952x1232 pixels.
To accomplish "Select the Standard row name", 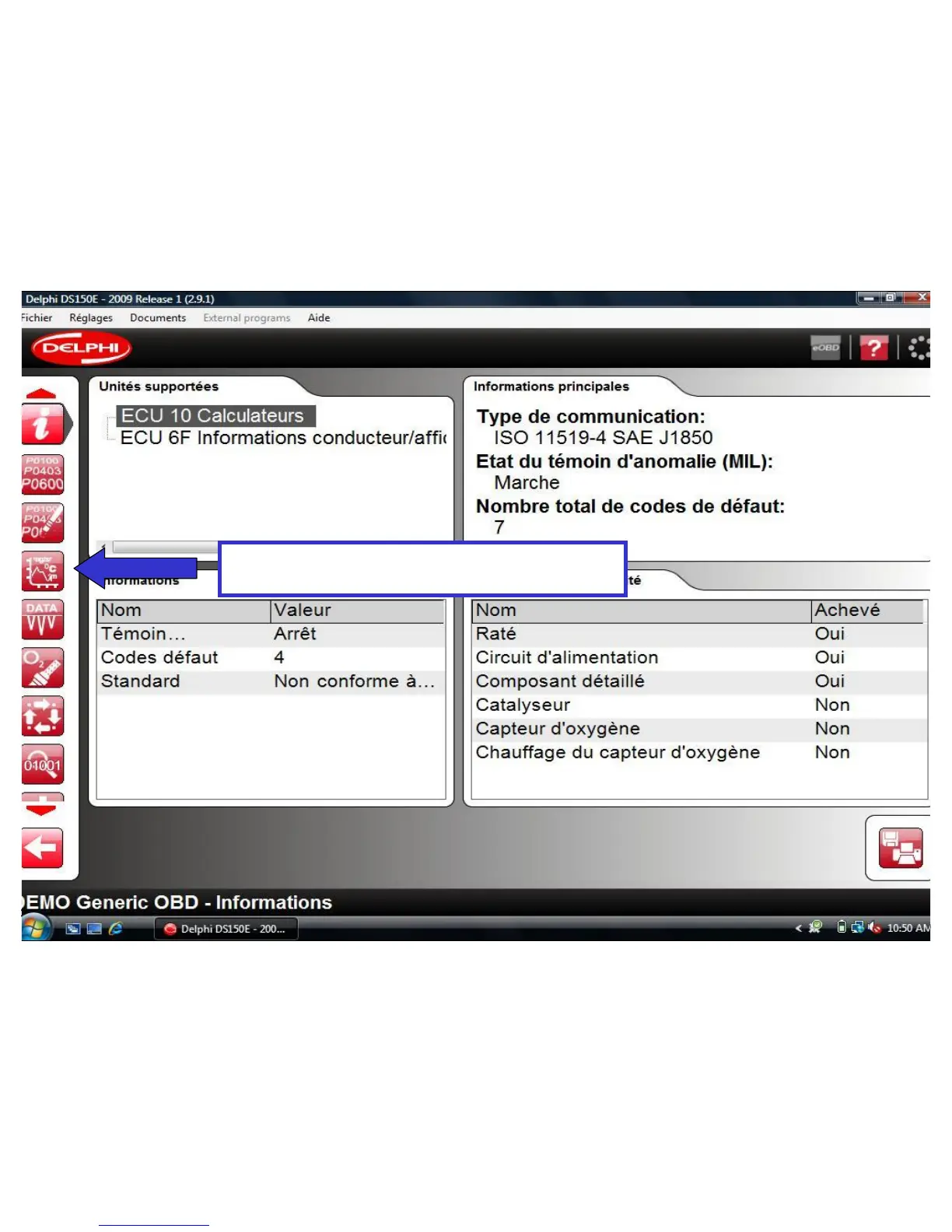I will click(140, 681).
